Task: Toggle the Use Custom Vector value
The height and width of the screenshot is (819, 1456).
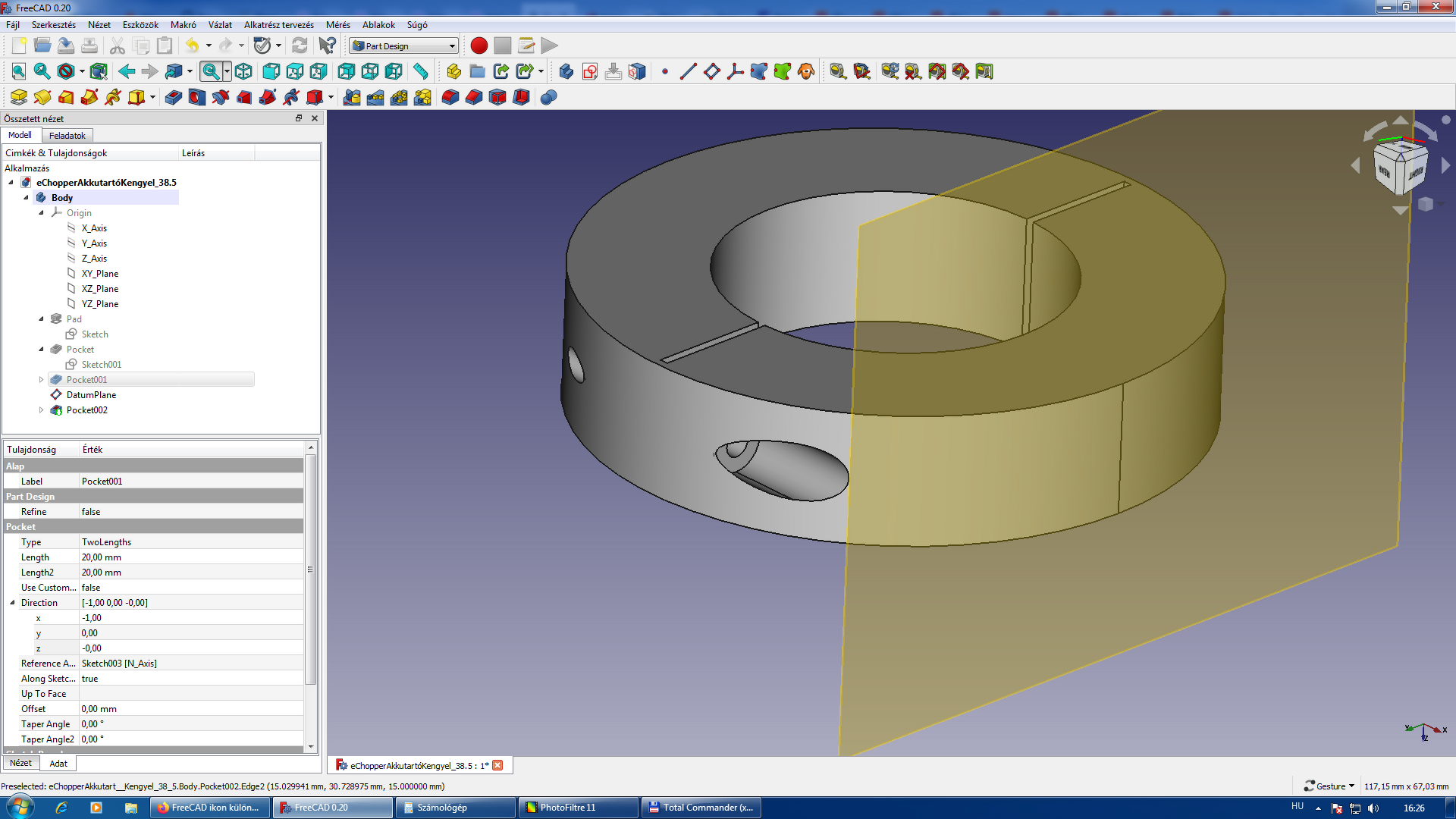Action: [x=190, y=588]
